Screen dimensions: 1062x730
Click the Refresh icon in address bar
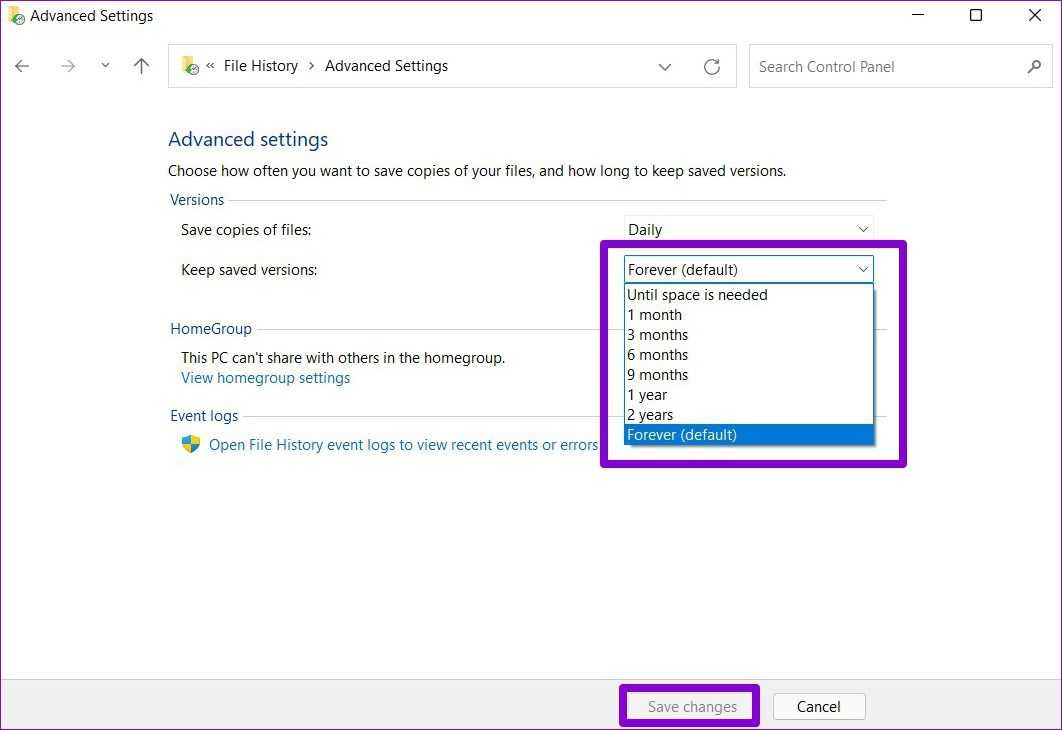(711, 67)
